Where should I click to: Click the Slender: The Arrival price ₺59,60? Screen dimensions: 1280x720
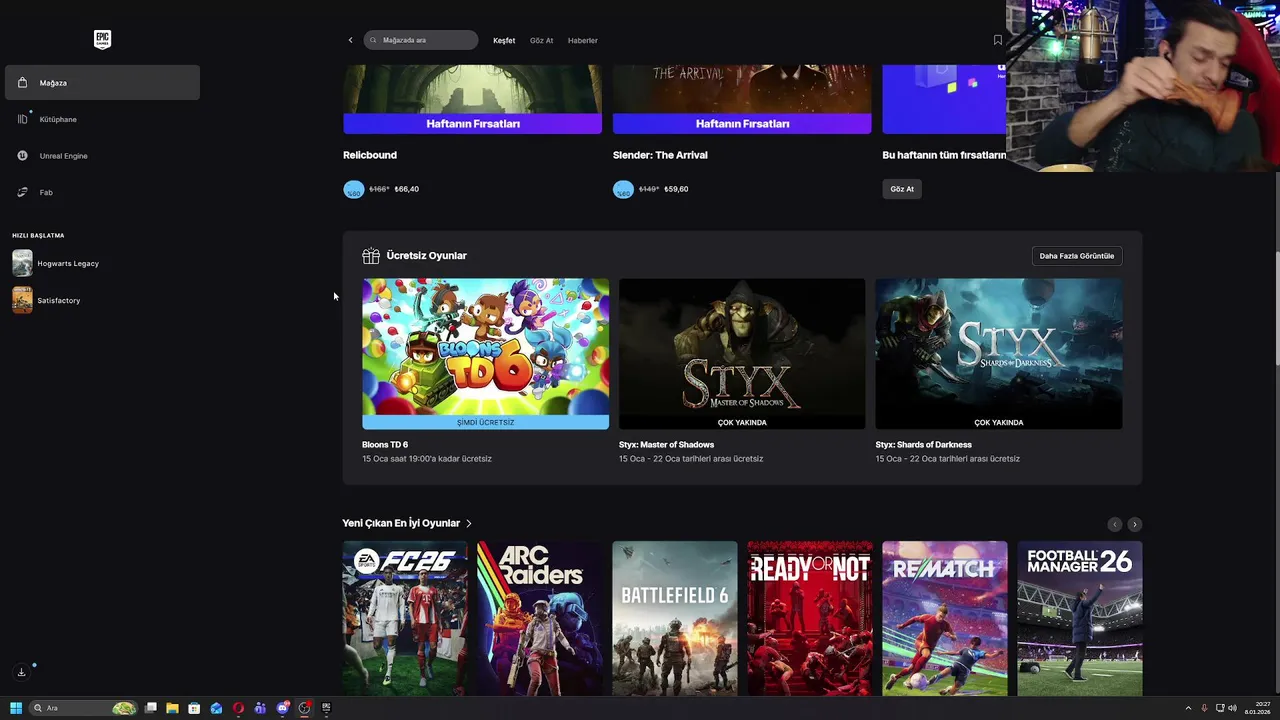[676, 189]
